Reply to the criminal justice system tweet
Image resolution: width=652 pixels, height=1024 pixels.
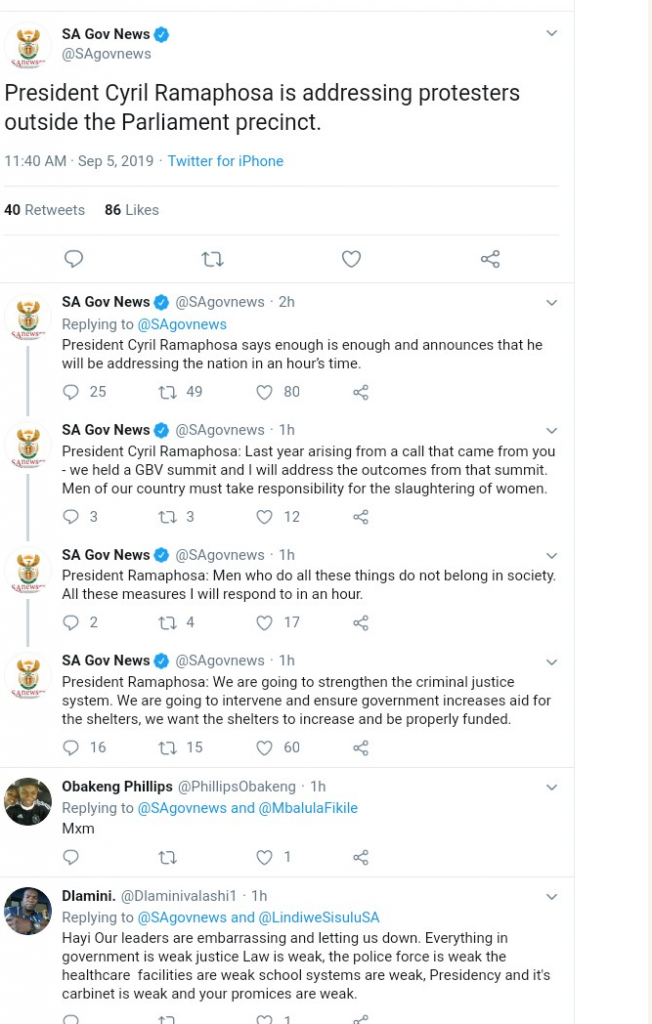point(71,748)
